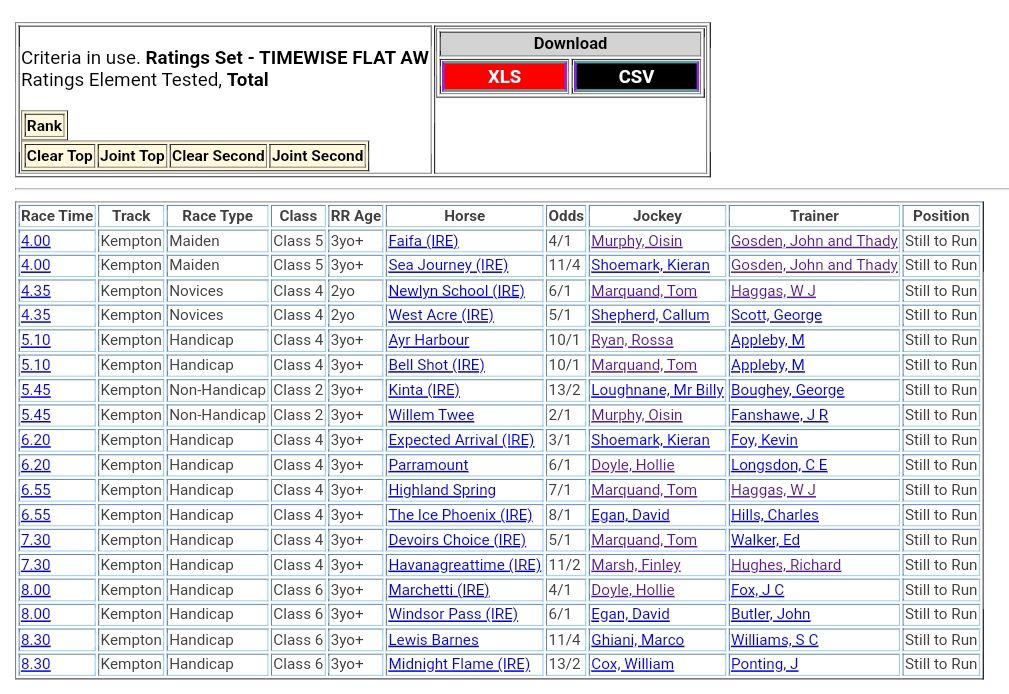Open horse Midnight Flame (IRE)
Viewport: 1009px width, 694px height.
459,664
